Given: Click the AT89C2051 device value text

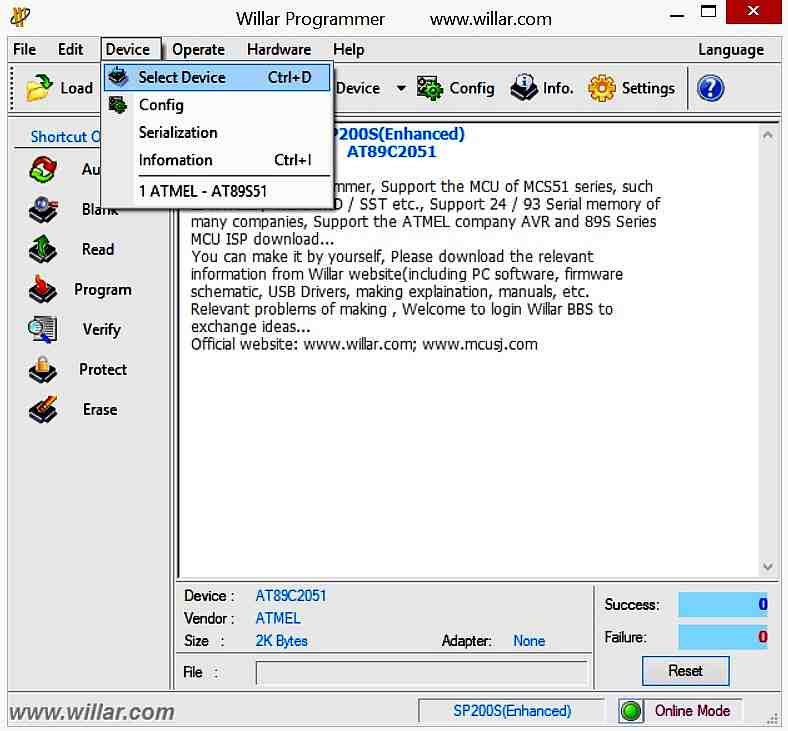Looking at the screenshot, I should coord(291,596).
